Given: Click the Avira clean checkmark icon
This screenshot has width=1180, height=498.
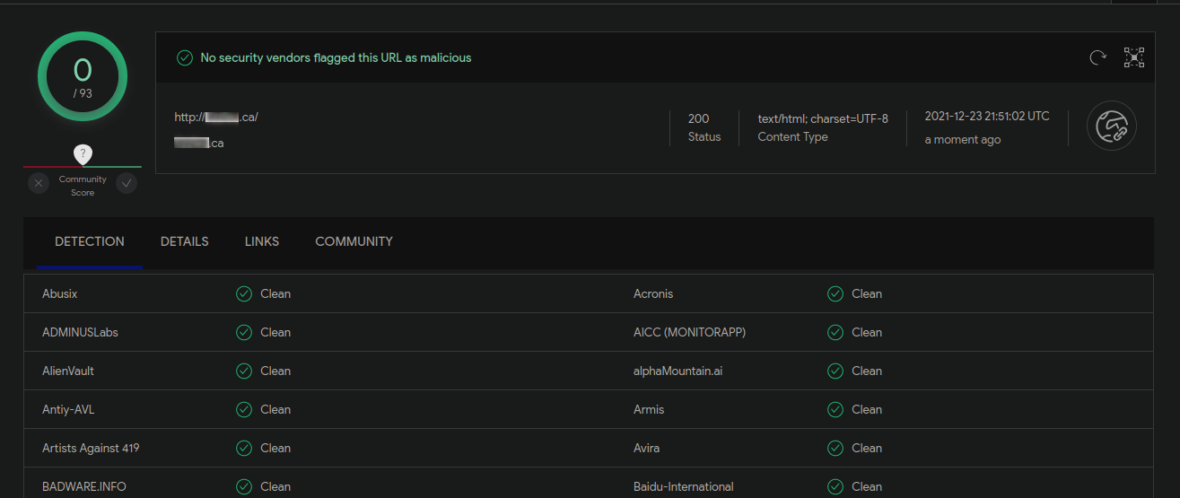Looking at the screenshot, I should (x=835, y=448).
